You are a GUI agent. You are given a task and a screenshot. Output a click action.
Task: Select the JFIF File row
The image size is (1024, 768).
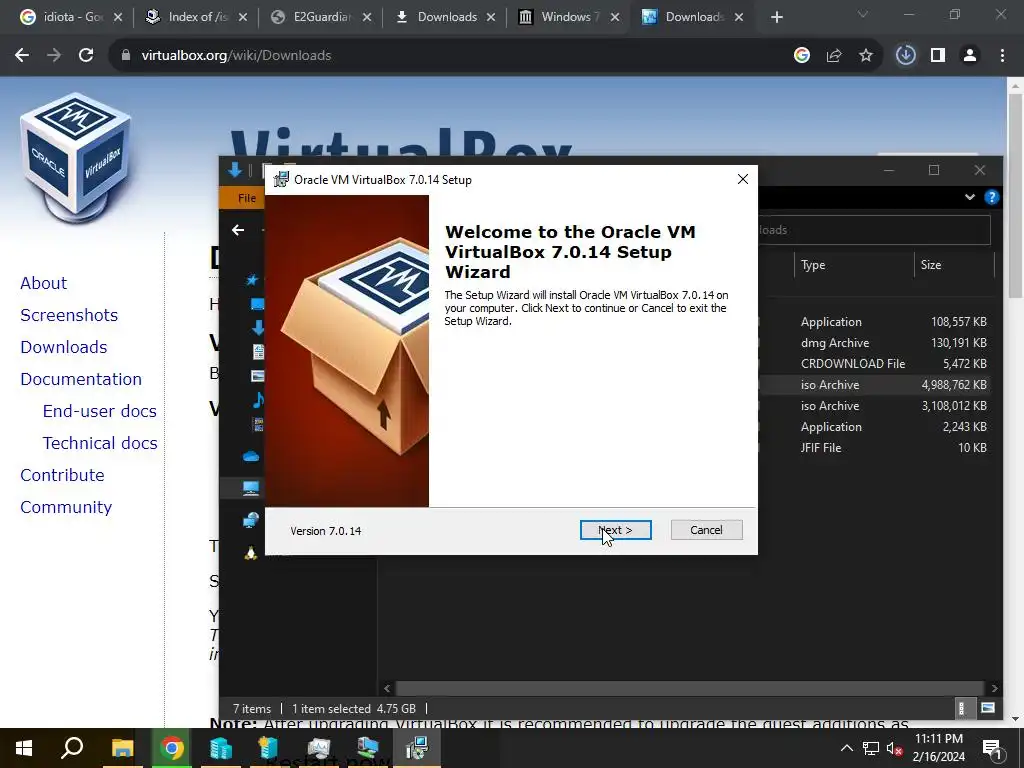(x=875, y=447)
